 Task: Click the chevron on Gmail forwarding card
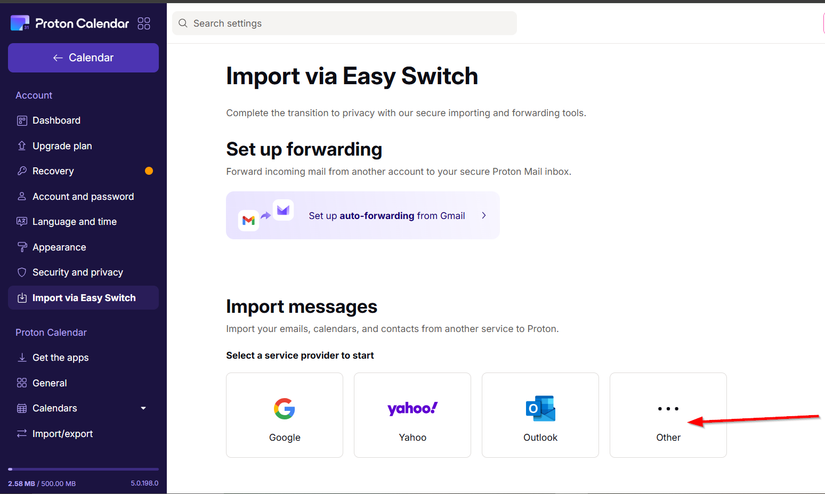484,216
